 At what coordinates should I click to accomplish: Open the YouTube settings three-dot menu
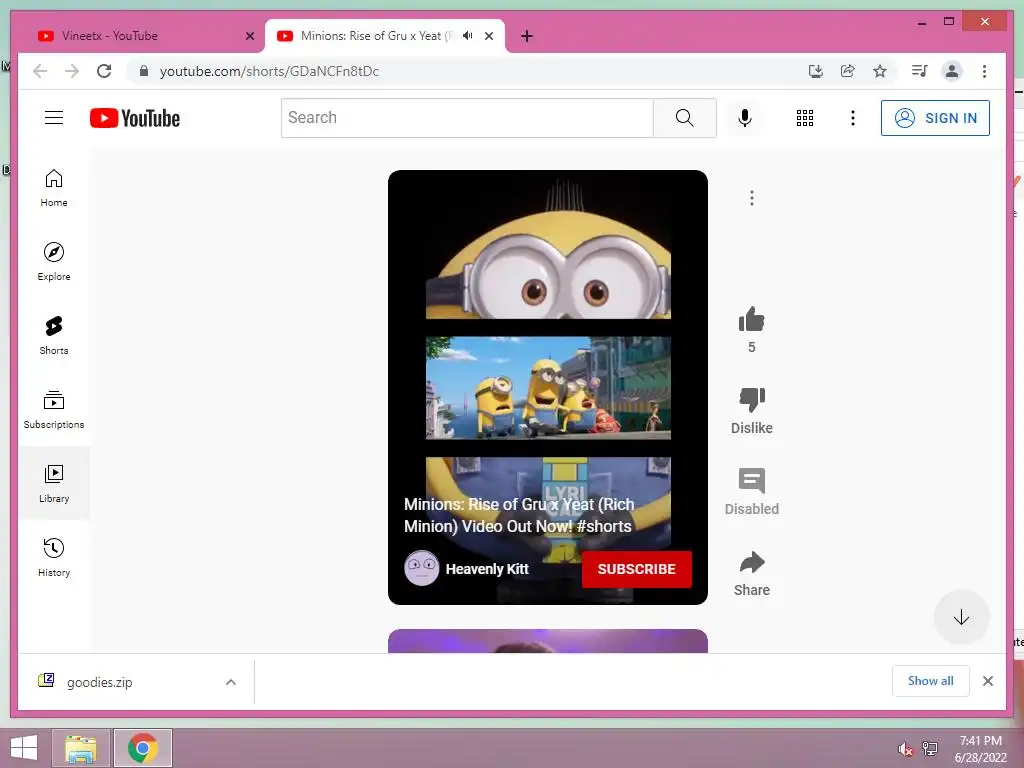(852, 118)
